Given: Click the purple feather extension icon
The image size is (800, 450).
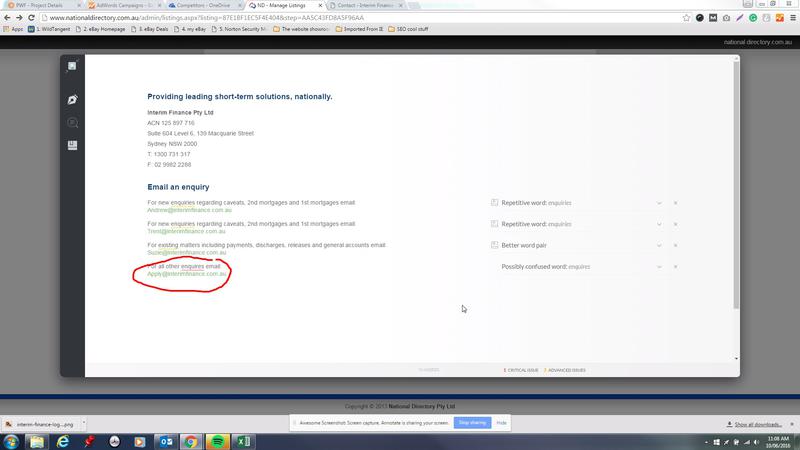Looking at the screenshot, I should (739, 18).
